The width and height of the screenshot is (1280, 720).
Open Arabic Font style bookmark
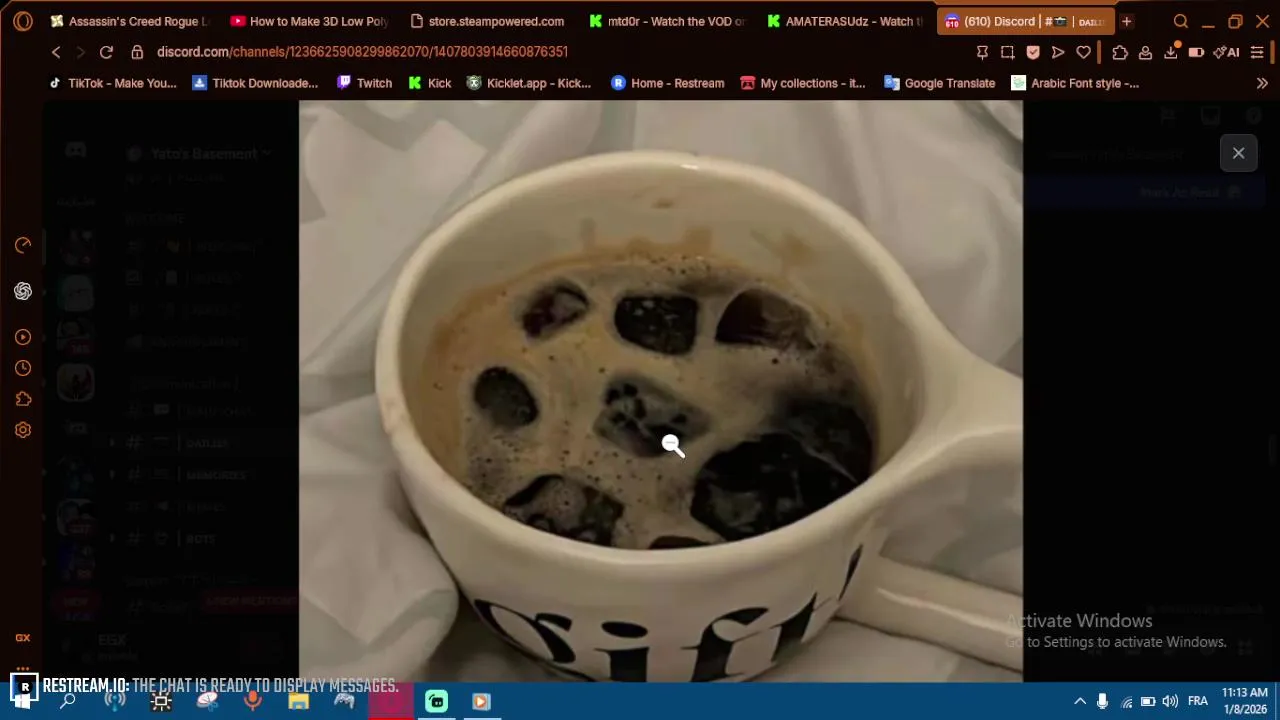1075,83
